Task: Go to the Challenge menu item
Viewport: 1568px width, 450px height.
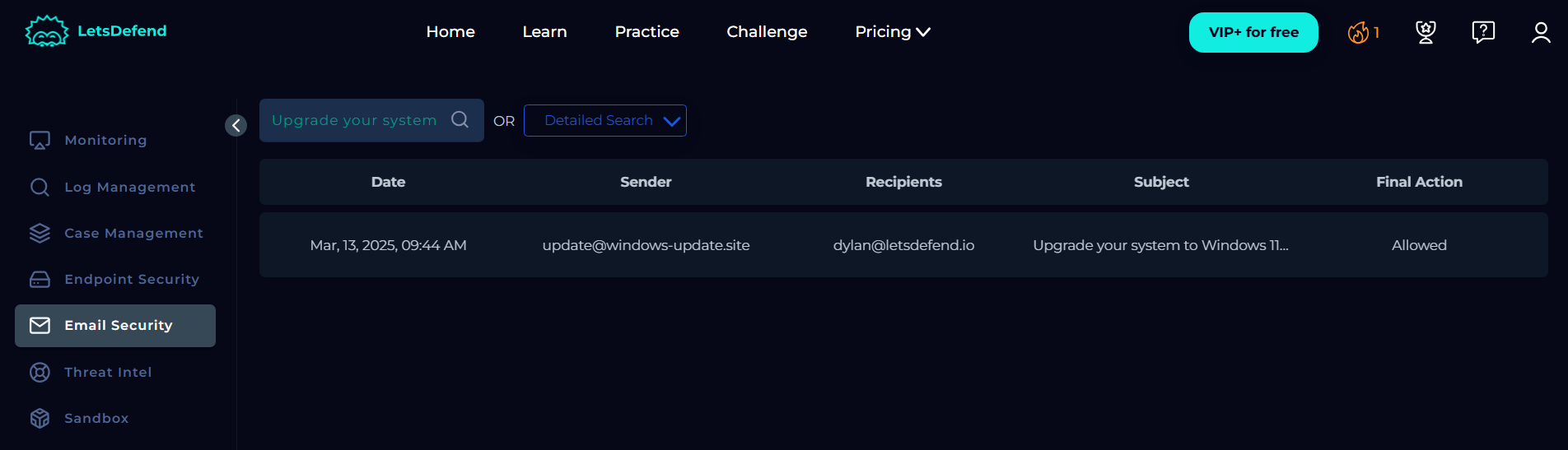Action: coord(767,31)
